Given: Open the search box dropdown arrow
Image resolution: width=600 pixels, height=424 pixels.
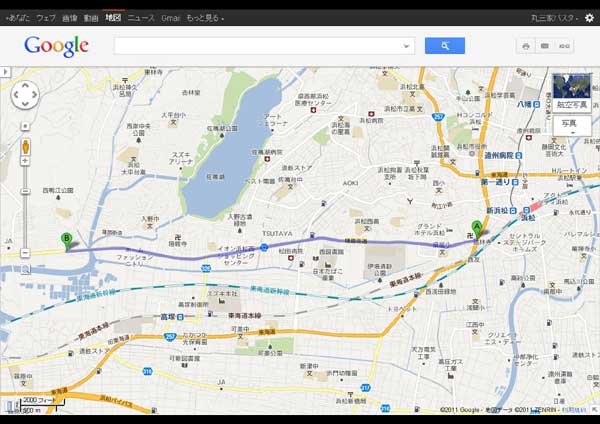Looking at the screenshot, I should click(x=406, y=46).
